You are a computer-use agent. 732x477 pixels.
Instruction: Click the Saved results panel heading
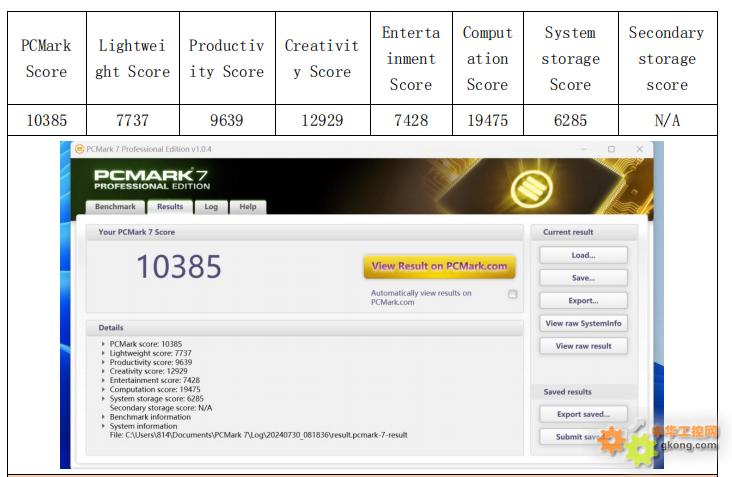click(567, 392)
